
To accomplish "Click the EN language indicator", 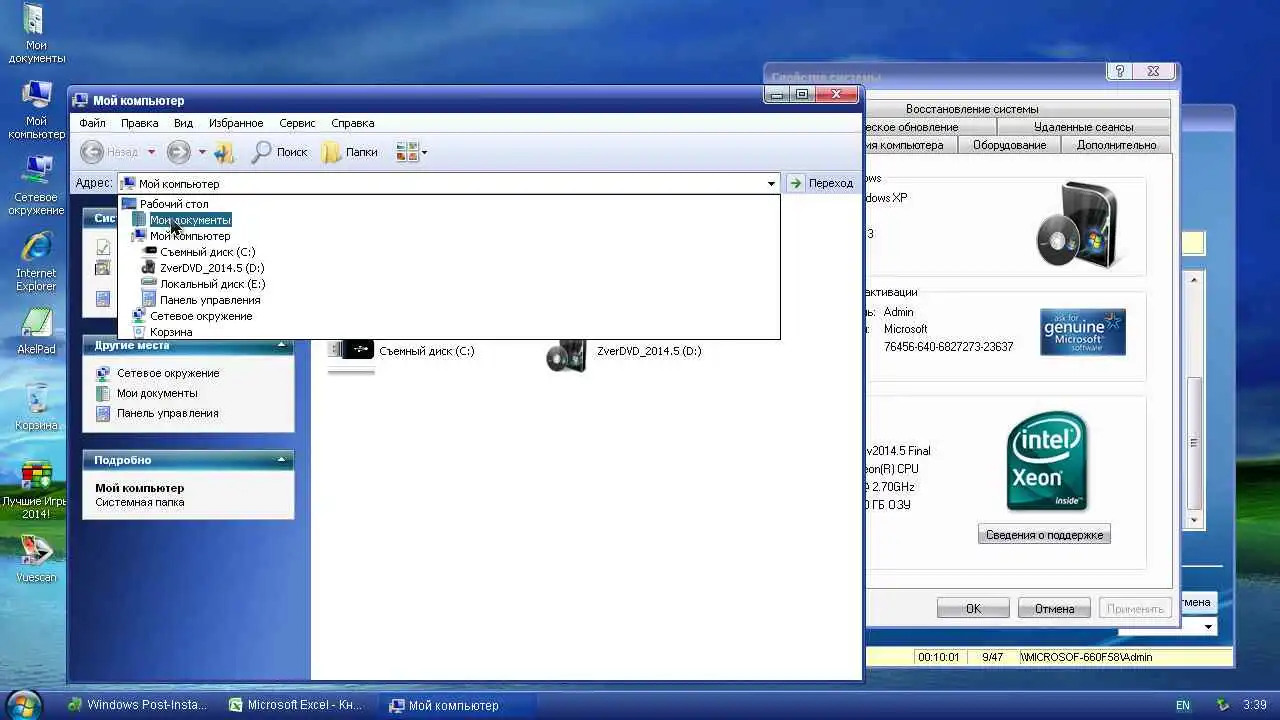I will pyautogui.click(x=1183, y=705).
